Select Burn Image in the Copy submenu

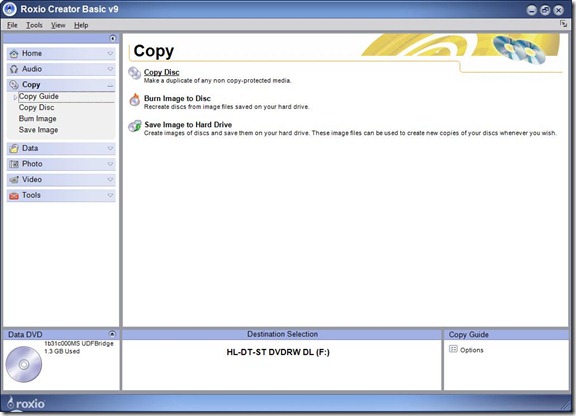(x=37, y=119)
